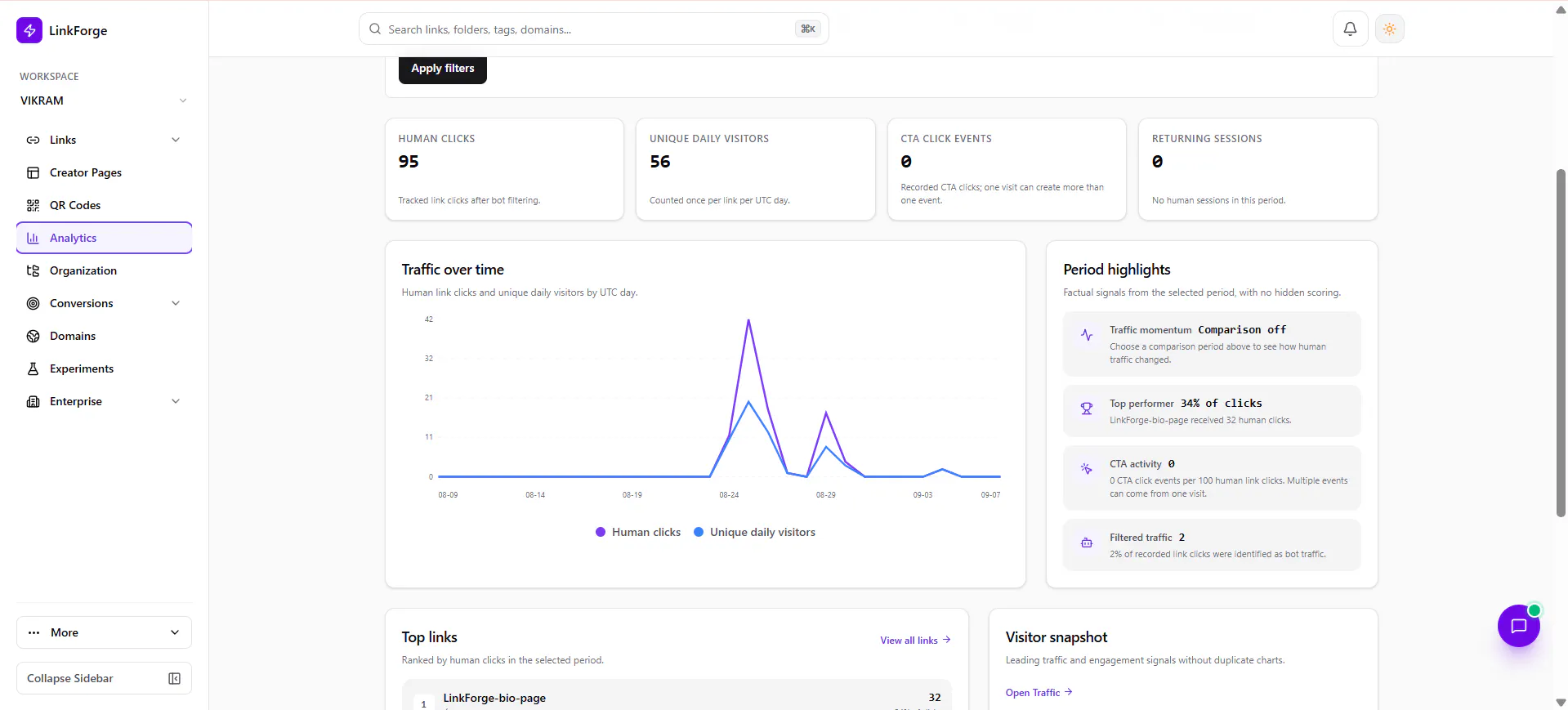
Task: Click the Organization tree icon
Action: (x=33, y=270)
